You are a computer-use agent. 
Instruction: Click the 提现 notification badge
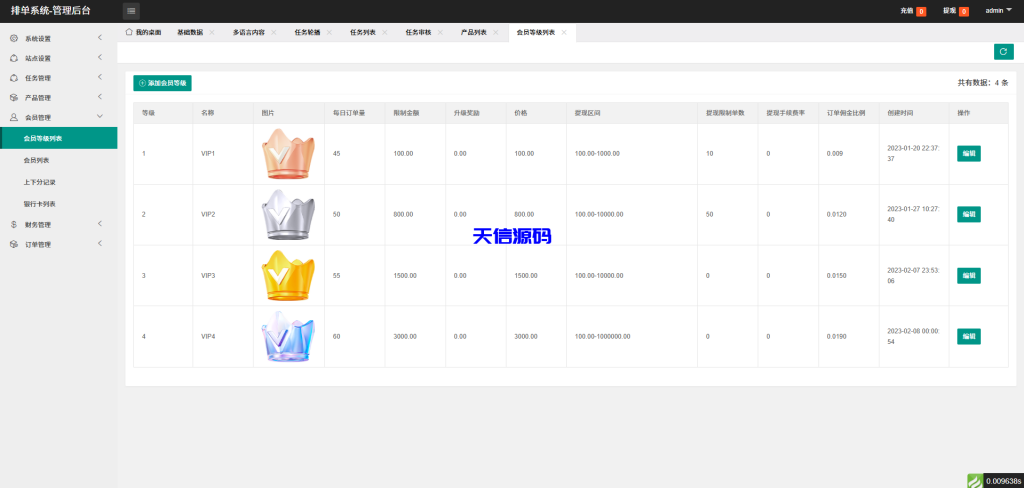click(963, 11)
